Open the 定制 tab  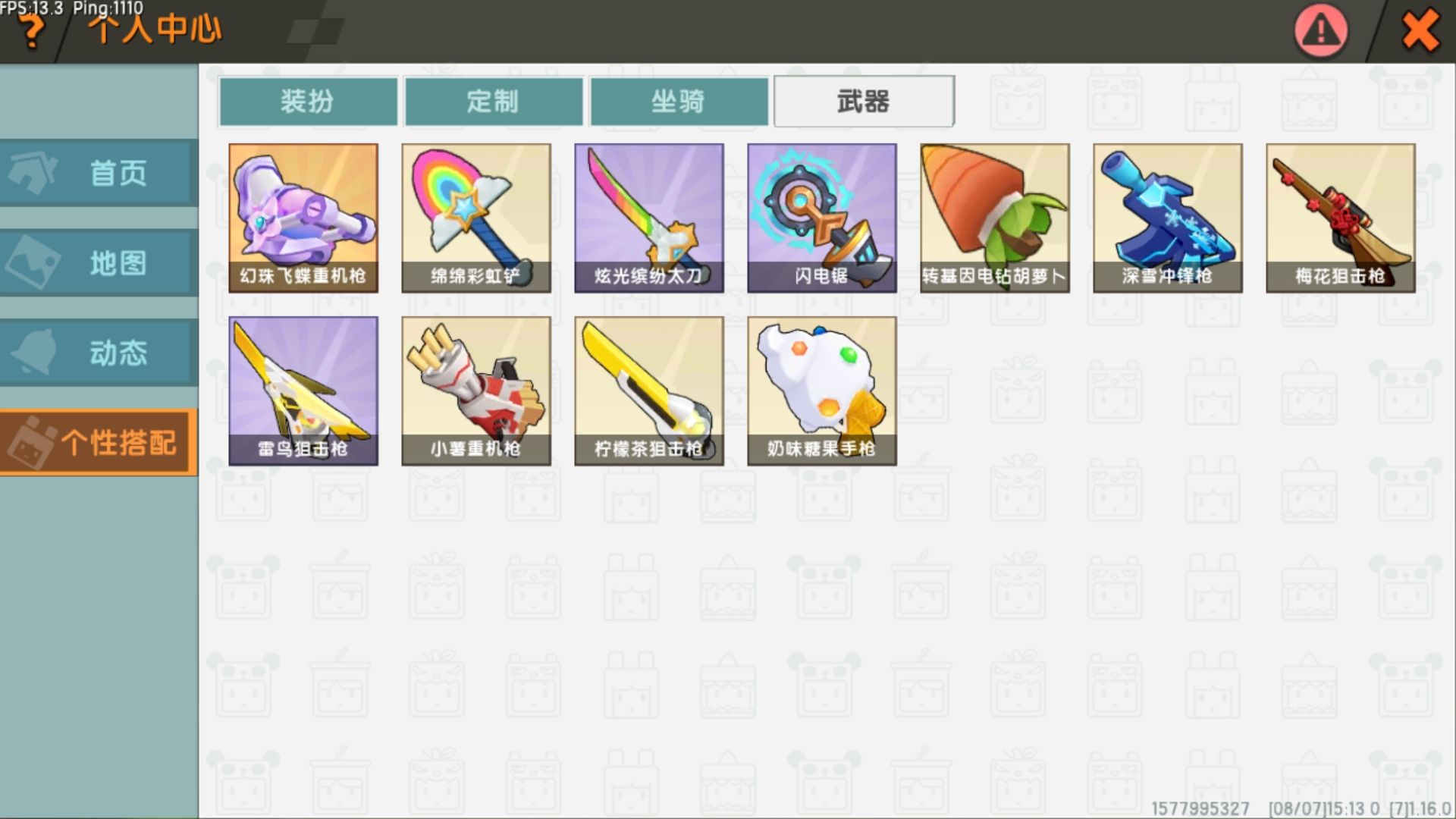pos(494,101)
